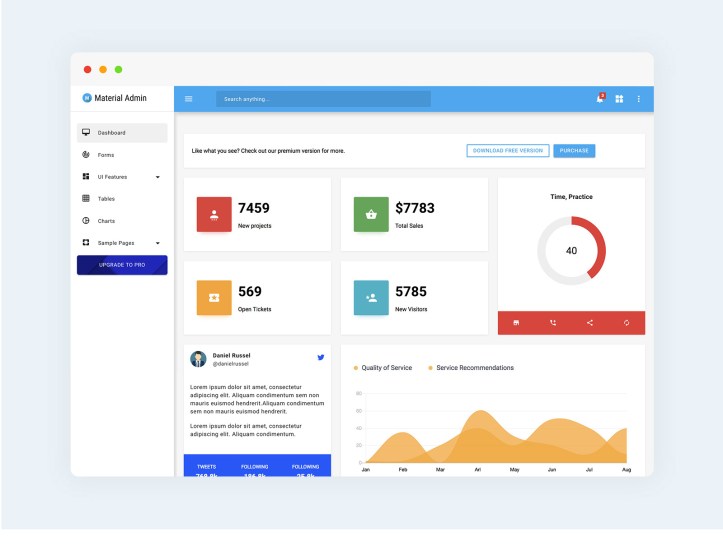Image resolution: width=723 pixels, height=546 pixels.
Task: Open the notifications bell icon
Action: tap(600, 99)
